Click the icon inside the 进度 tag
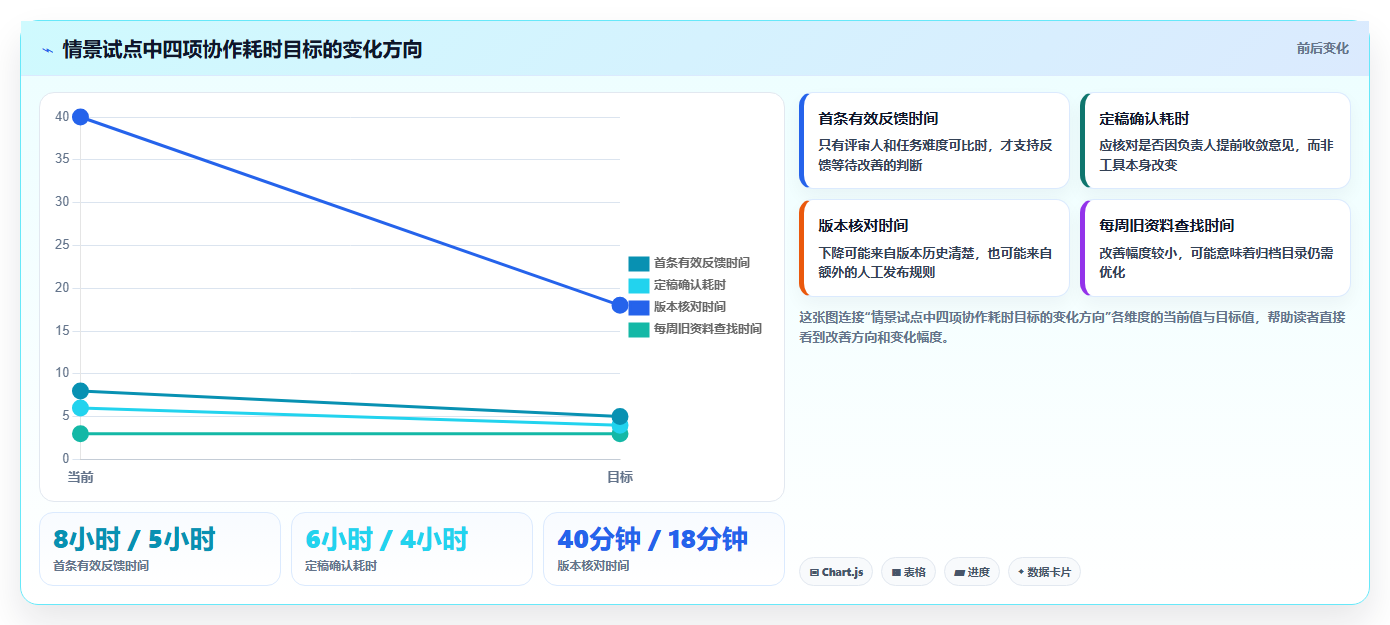Viewport: 1390px width, 625px height. click(959, 573)
